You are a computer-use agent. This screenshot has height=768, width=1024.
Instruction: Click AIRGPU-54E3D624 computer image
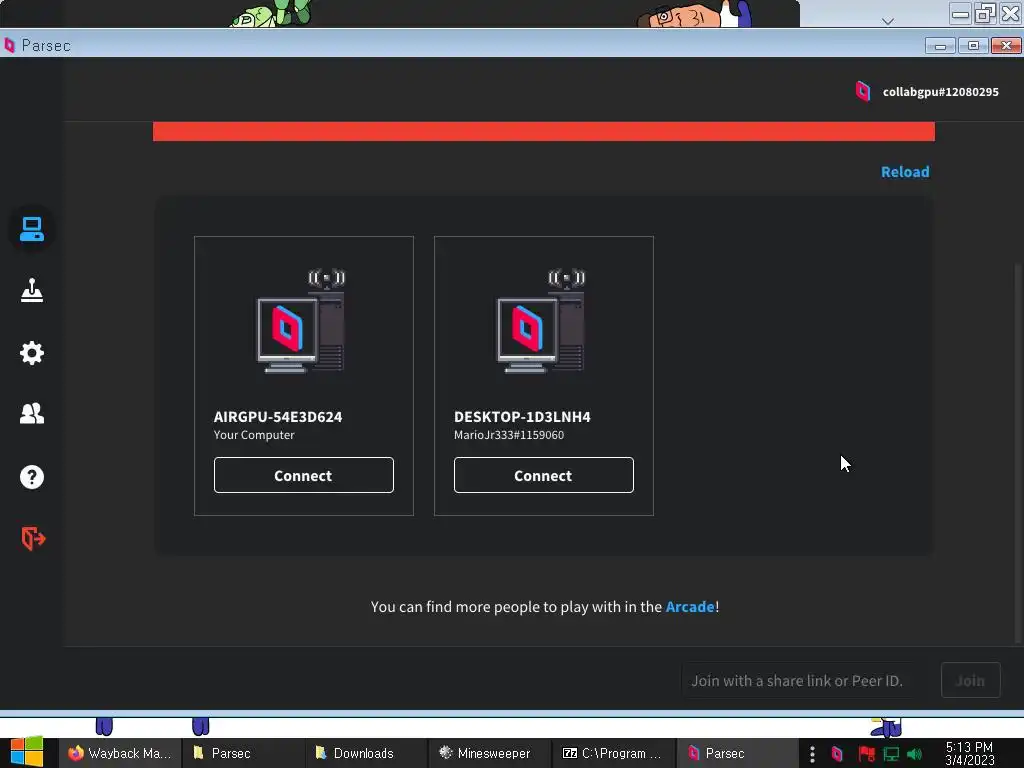coord(301,321)
